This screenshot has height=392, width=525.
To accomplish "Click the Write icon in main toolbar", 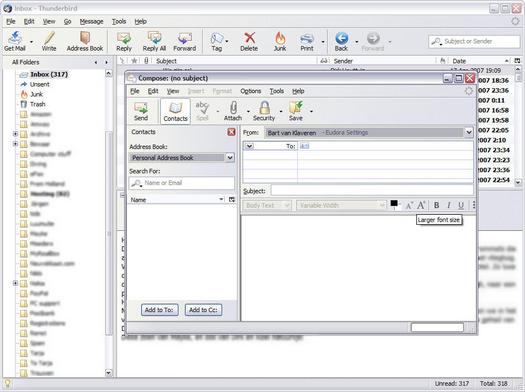I will [49, 41].
